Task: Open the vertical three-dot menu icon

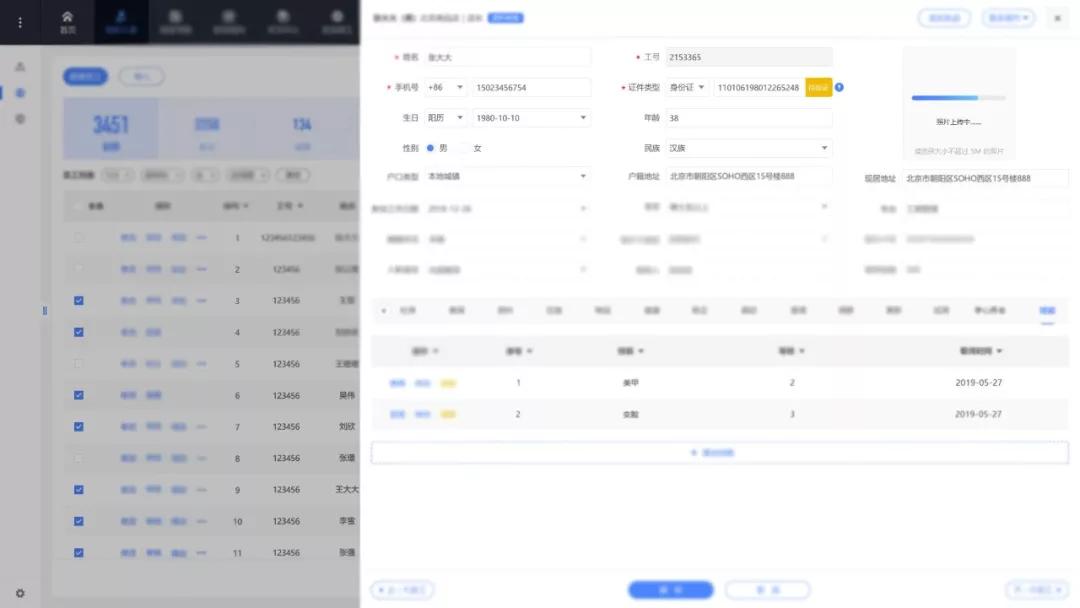Action: (x=20, y=23)
